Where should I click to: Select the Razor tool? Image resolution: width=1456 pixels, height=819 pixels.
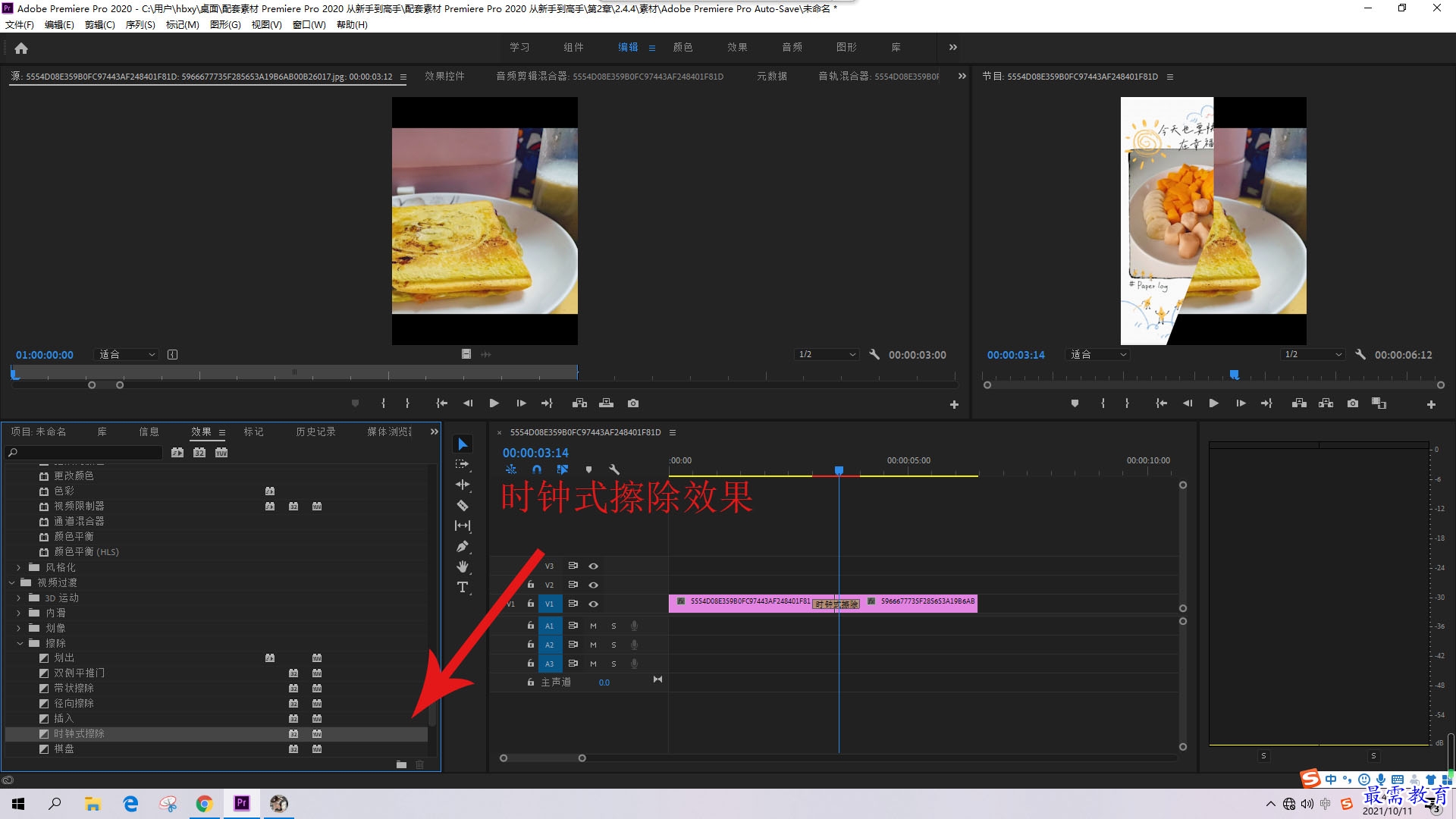463,505
